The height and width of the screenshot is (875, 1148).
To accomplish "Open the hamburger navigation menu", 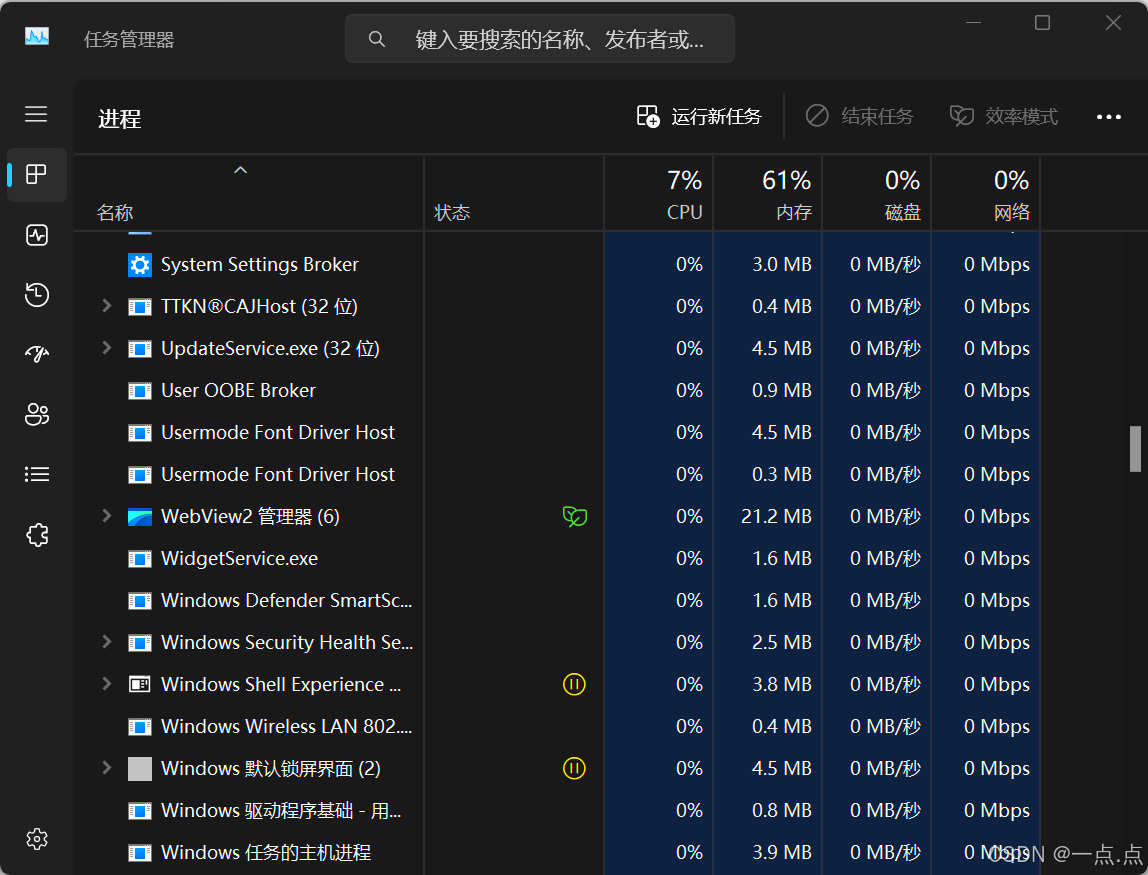I will tap(36, 114).
